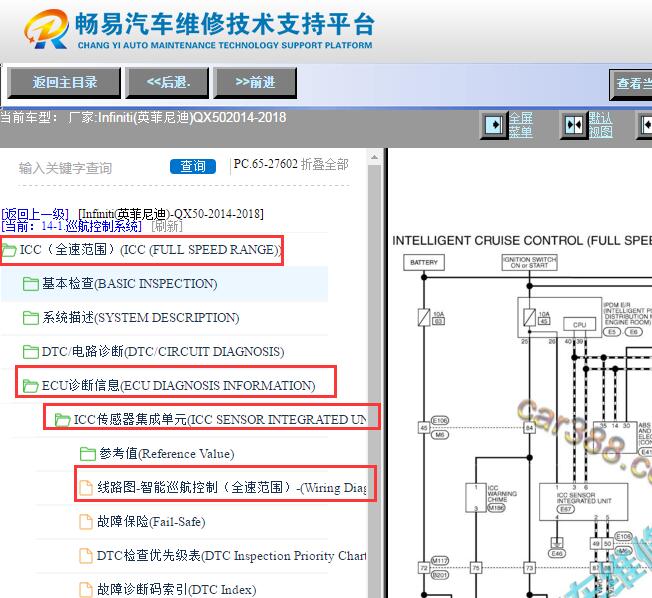The height and width of the screenshot is (598, 652).
Task: Click the 查询 search button
Action: coord(193,166)
